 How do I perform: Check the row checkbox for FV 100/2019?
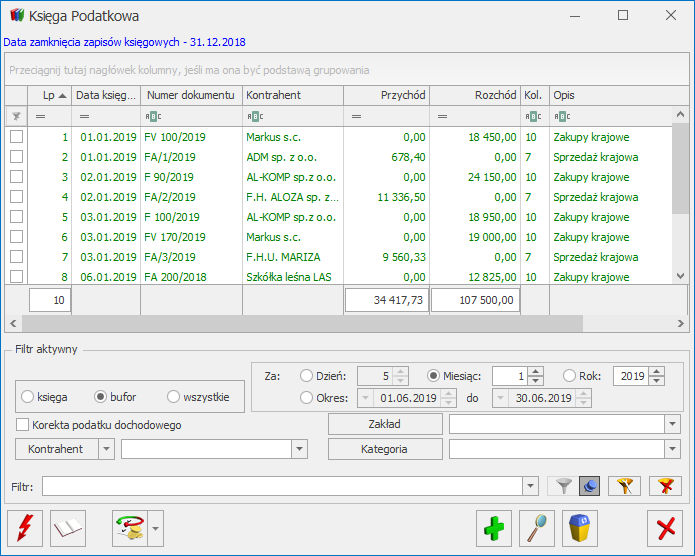[x=16, y=137]
